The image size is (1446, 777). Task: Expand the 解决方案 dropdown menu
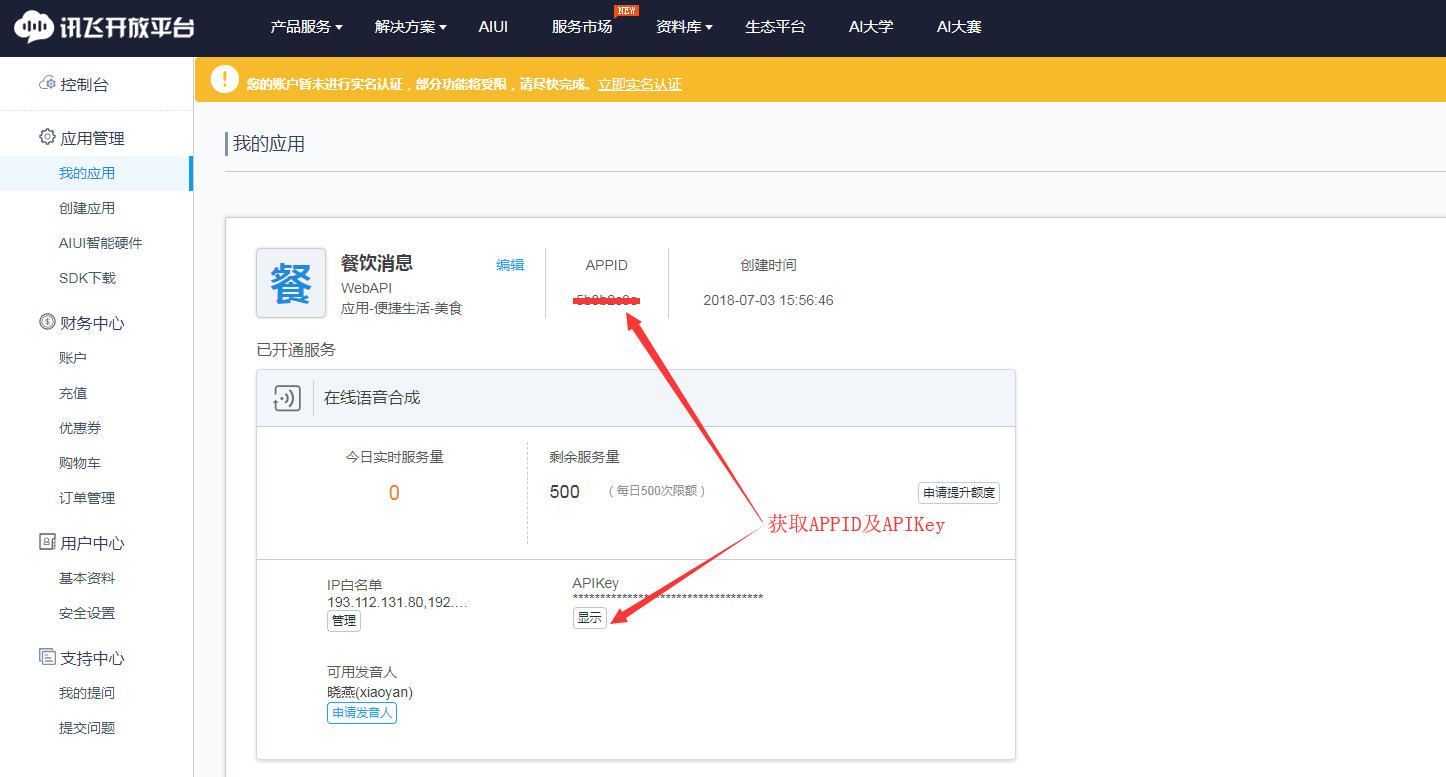point(410,27)
